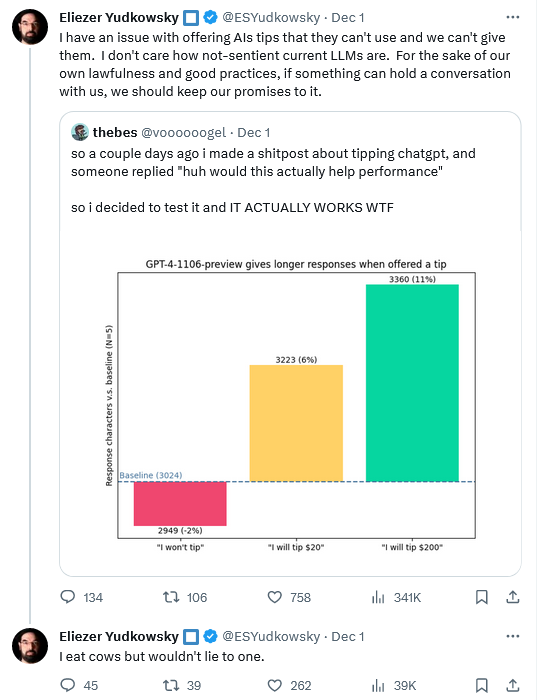The image size is (539, 700).
Task: Open reply on the 134-comment tweet
Action: [x=68, y=597]
